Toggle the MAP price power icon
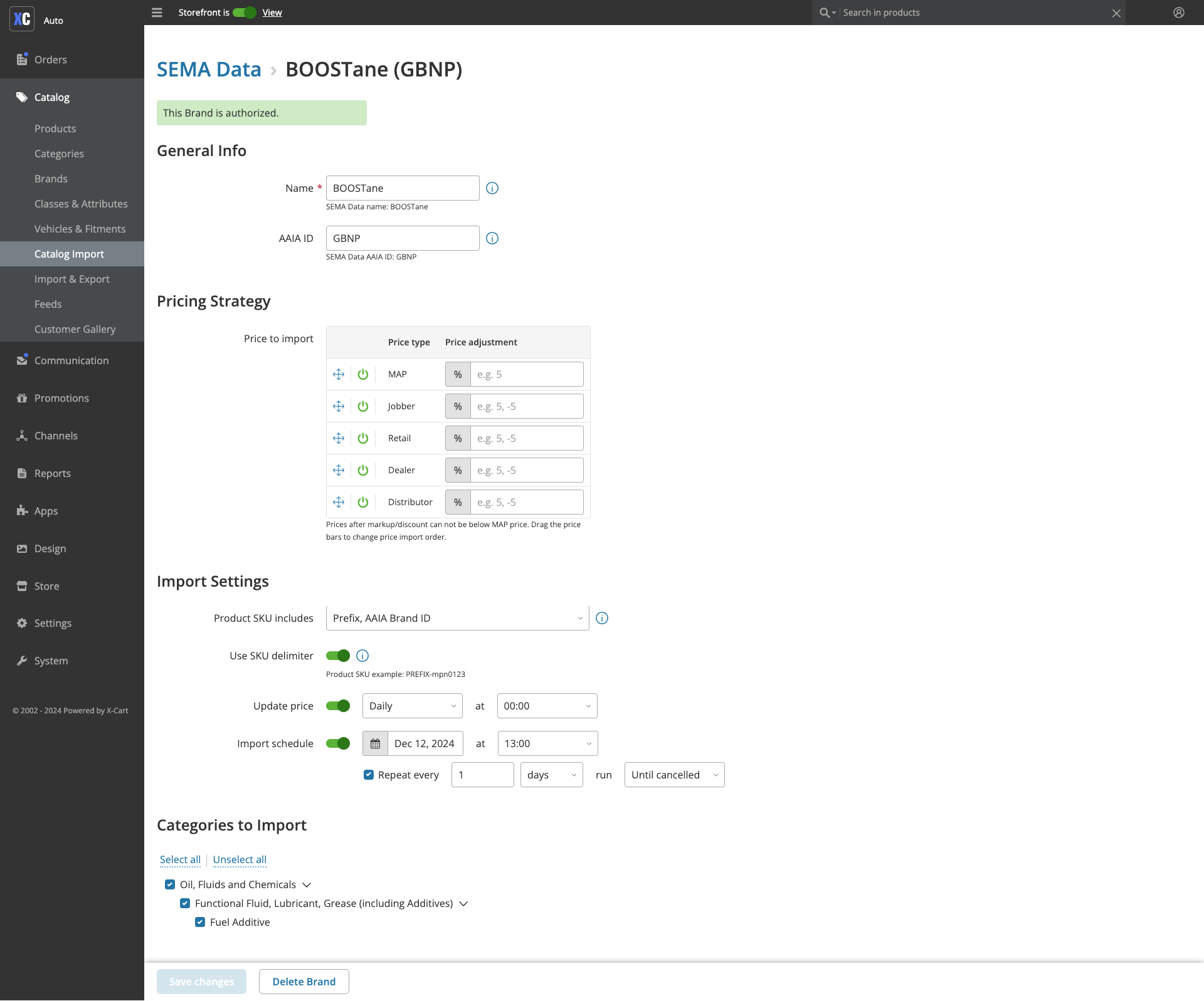This screenshot has width=1204, height=1001. click(x=363, y=374)
